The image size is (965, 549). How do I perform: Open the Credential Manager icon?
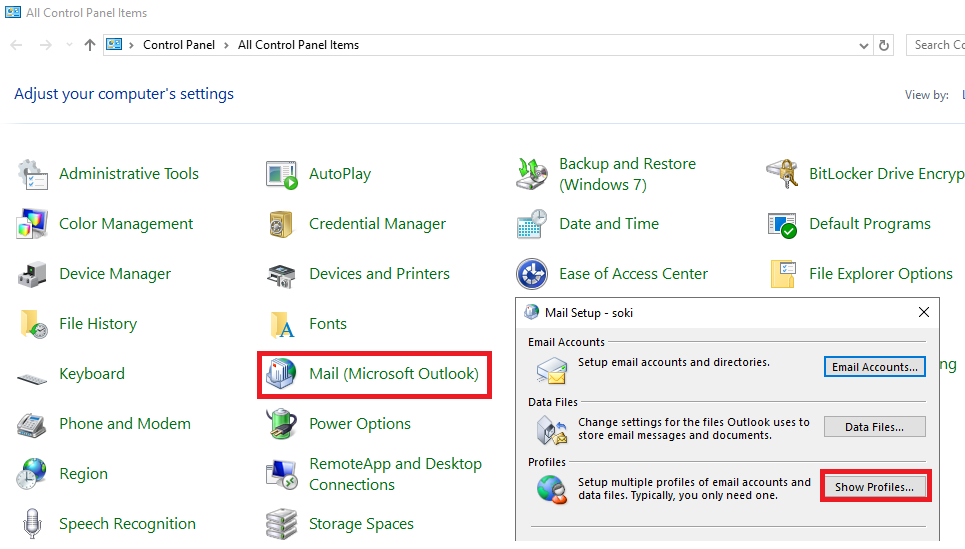(282, 224)
